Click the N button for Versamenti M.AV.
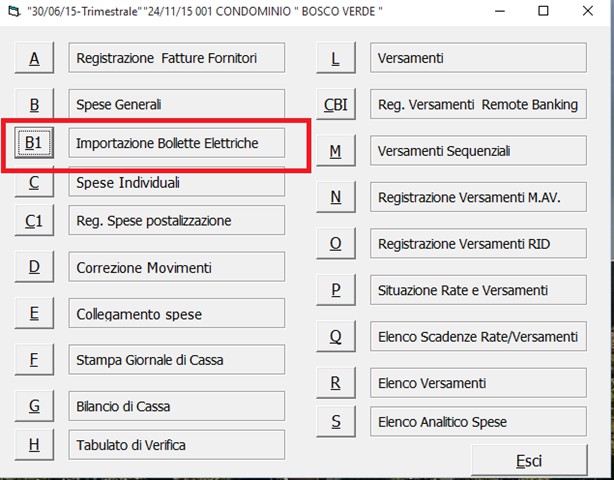This screenshot has height=480, width=614. click(336, 197)
